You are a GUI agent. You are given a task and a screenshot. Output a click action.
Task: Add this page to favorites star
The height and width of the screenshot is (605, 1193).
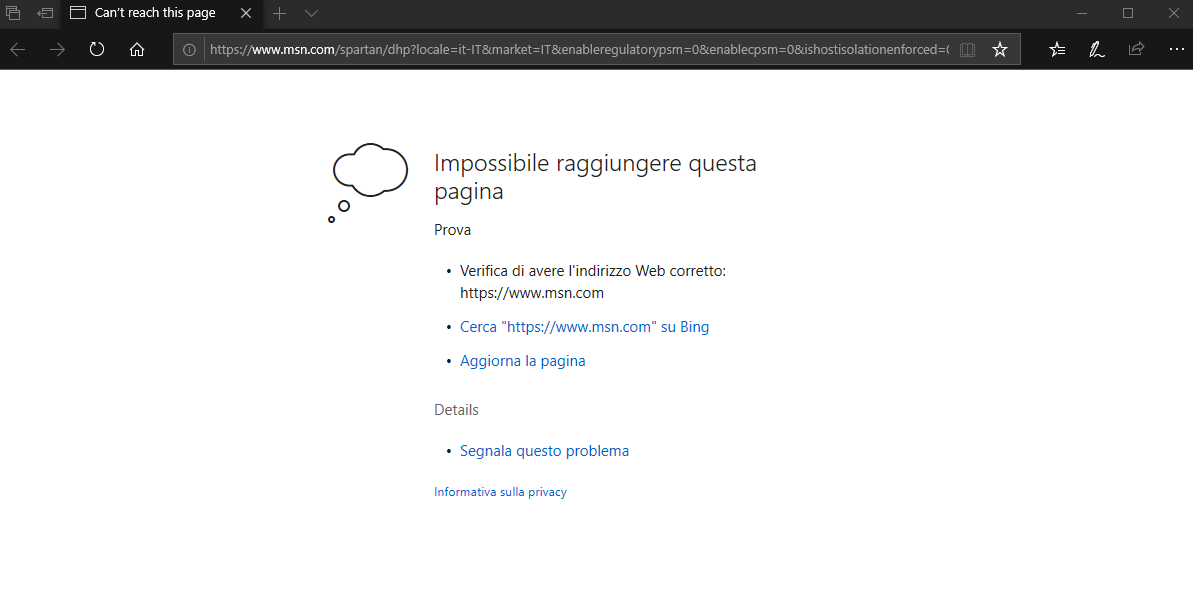(1000, 49)
